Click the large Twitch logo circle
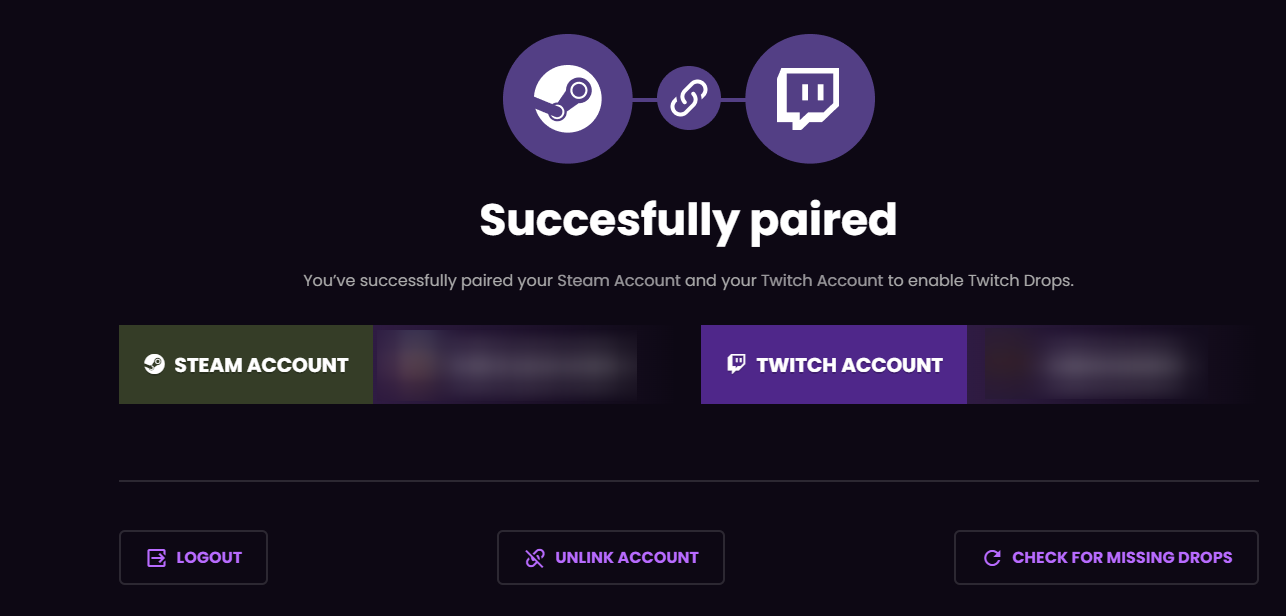Image resolution: width=1286 pixels, height=616 pixels. pos(810,99)
